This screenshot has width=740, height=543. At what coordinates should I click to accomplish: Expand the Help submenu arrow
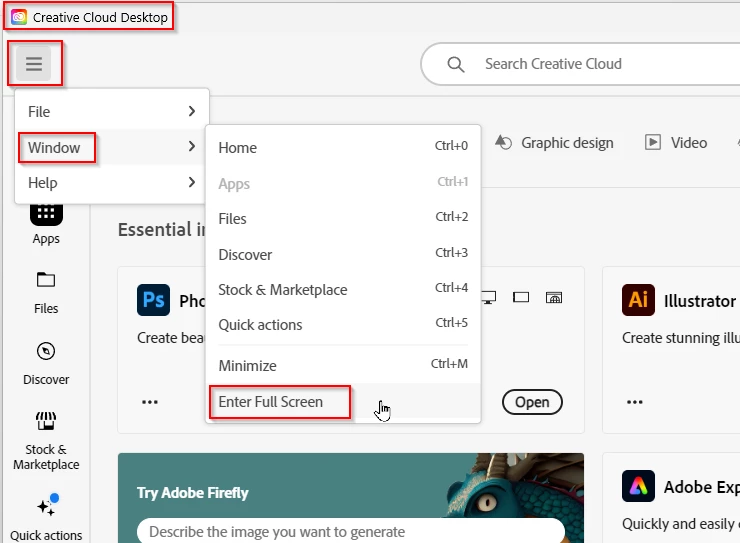tap(192, 182)
